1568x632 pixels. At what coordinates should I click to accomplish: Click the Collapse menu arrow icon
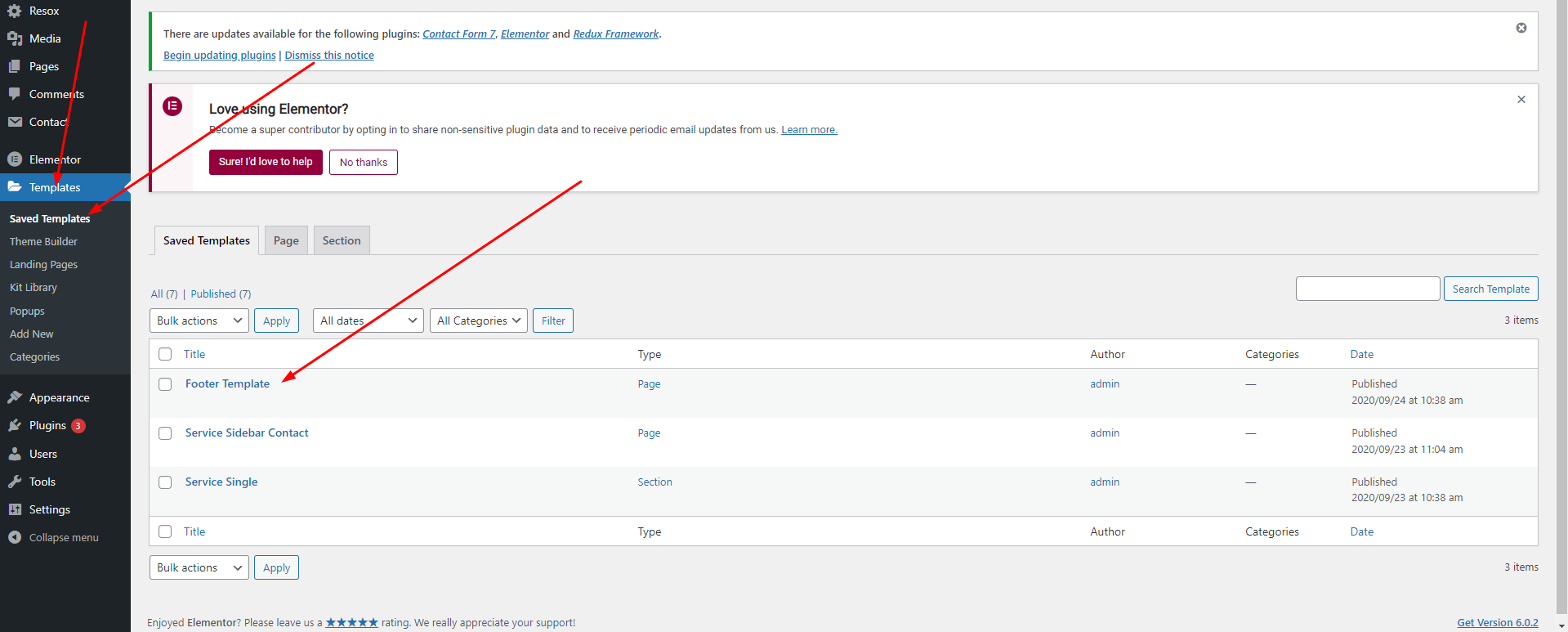tap(15, 537)
